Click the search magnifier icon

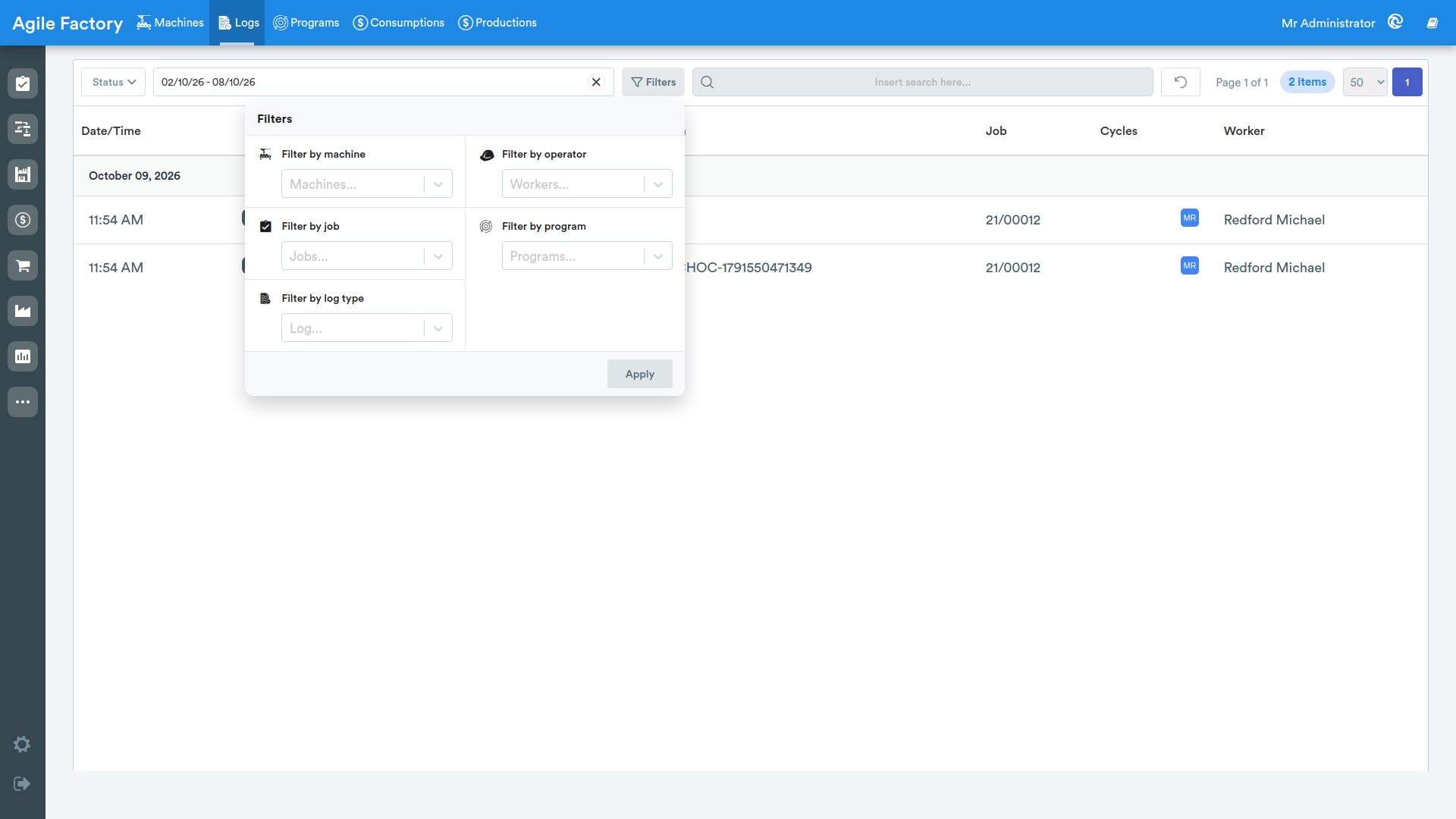[707, 82]
